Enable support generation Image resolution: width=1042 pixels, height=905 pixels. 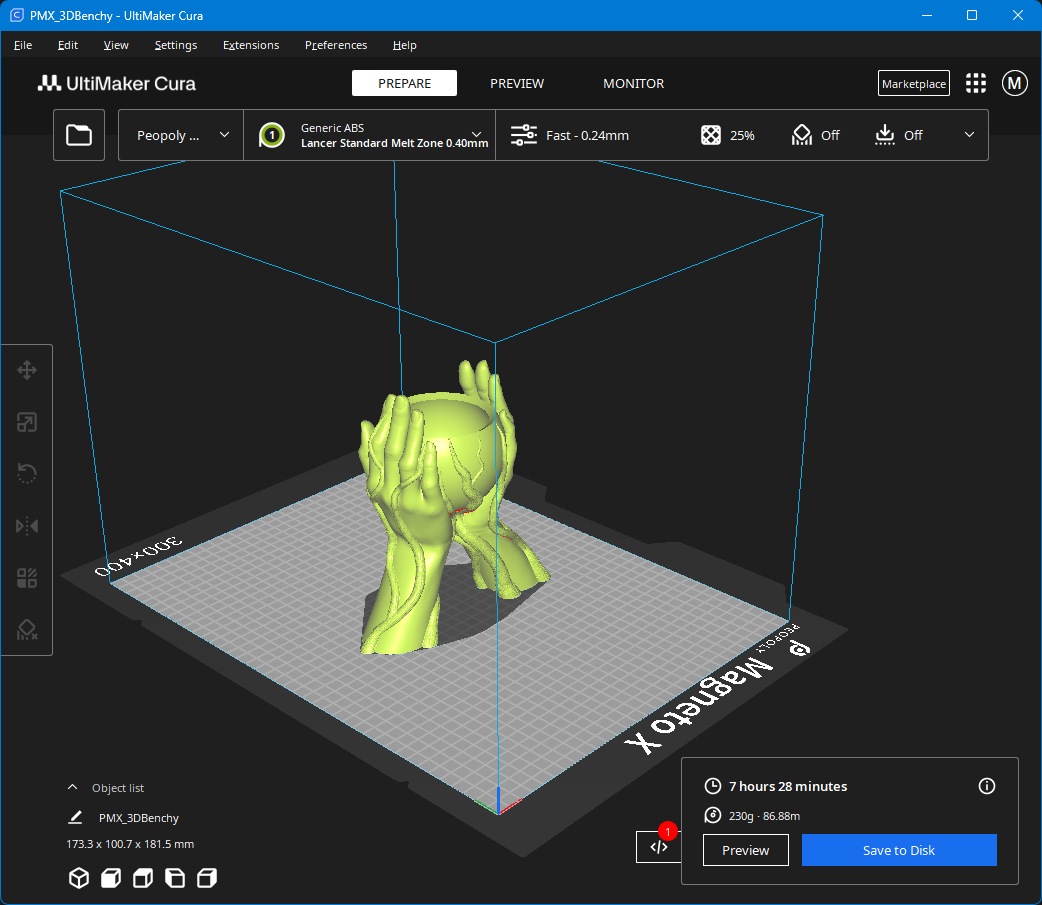(815, 135)
